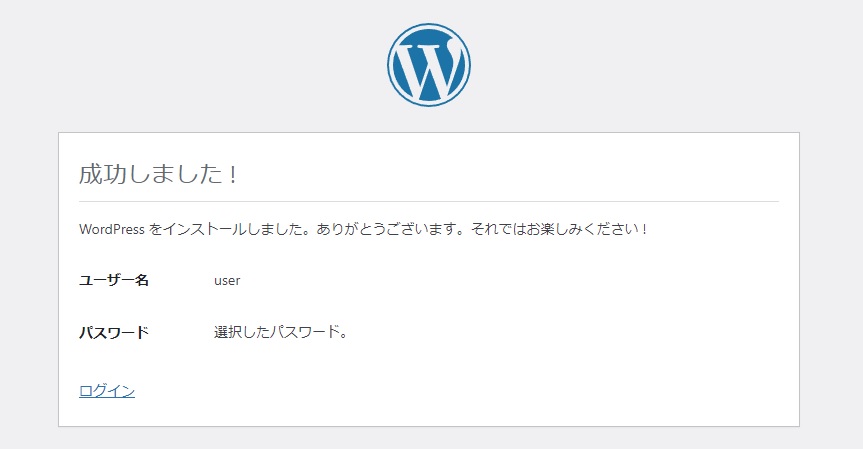
Task: Click the blue circular ring of the logo
Action: tap(390, 65)
